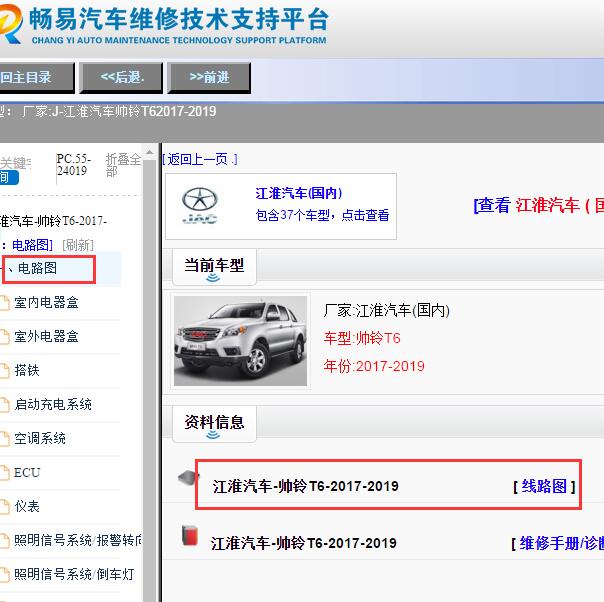Click the 江淮汽车-帅铃T6-2017- tree root

54,221
